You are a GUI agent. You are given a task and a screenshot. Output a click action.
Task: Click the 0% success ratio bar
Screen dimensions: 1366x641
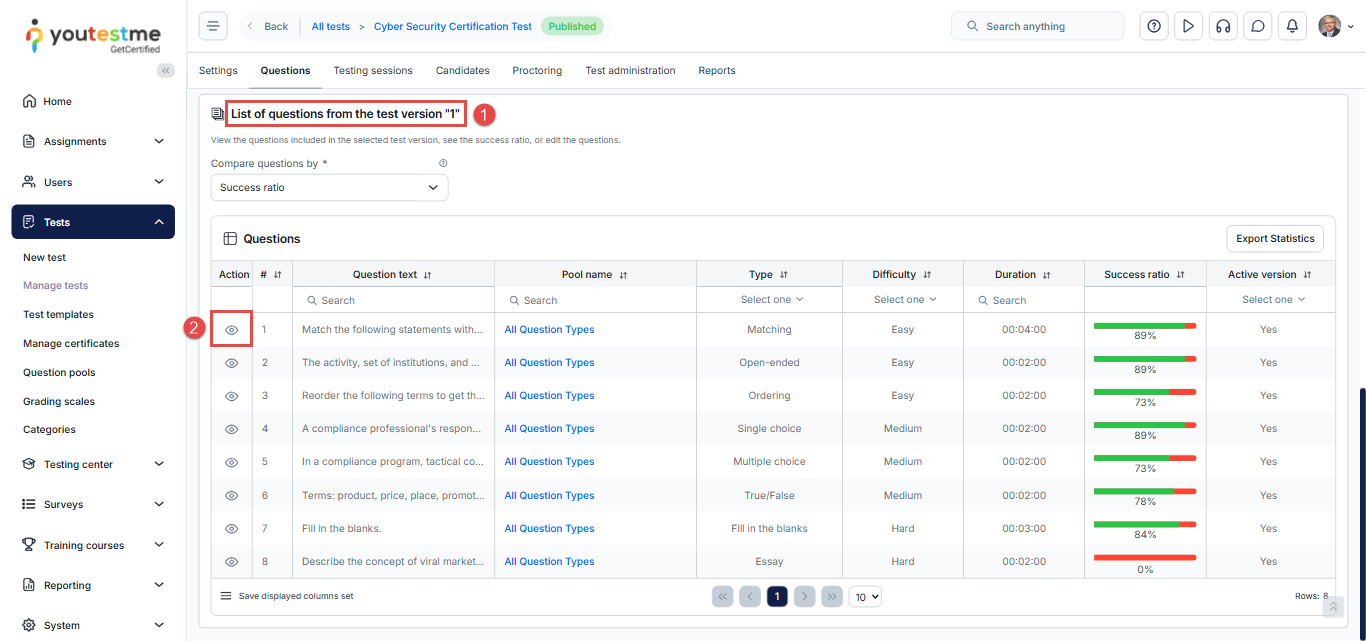pos(1144,557)
